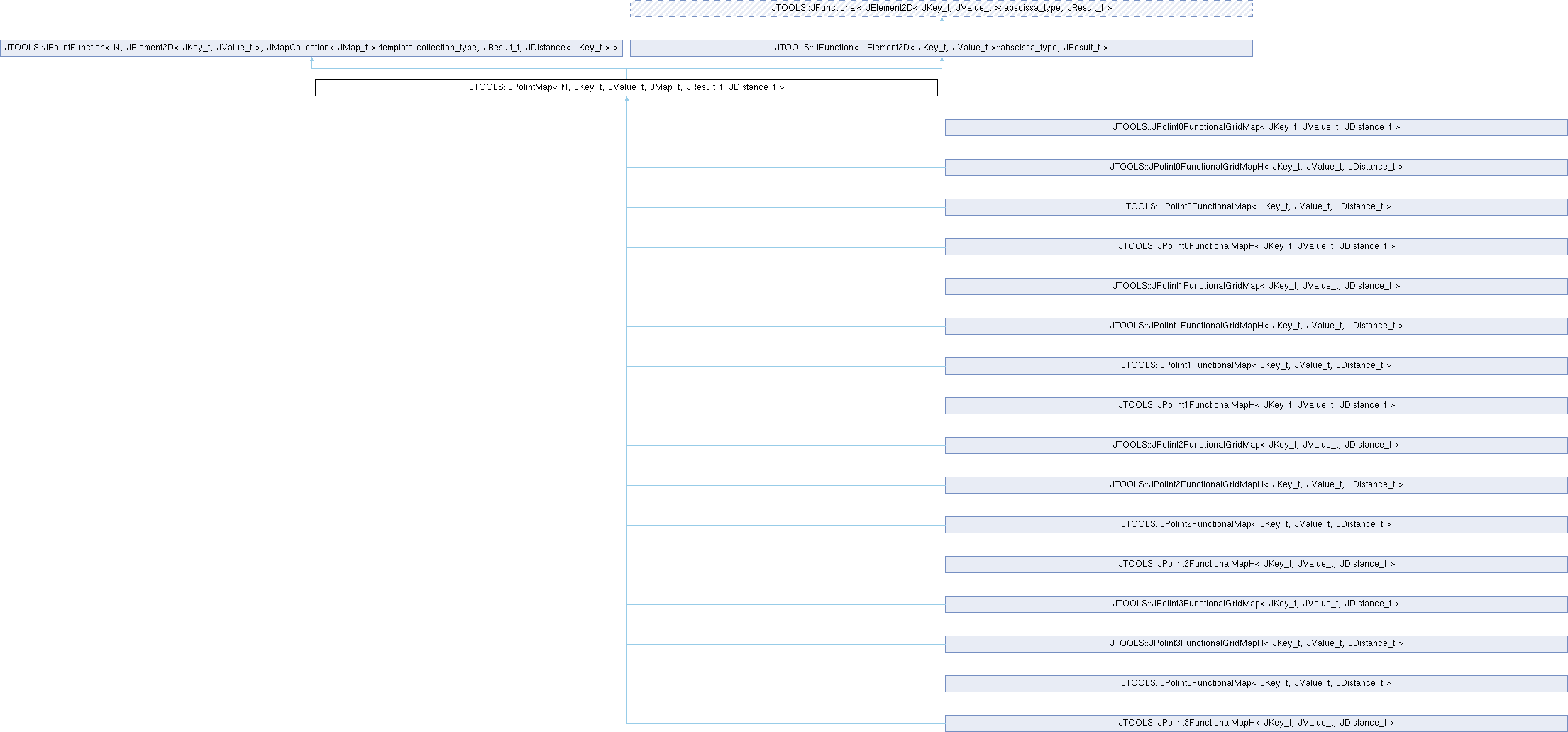Go to JPolint0FunctionalGridMapH class

[x=1256, y=167]
